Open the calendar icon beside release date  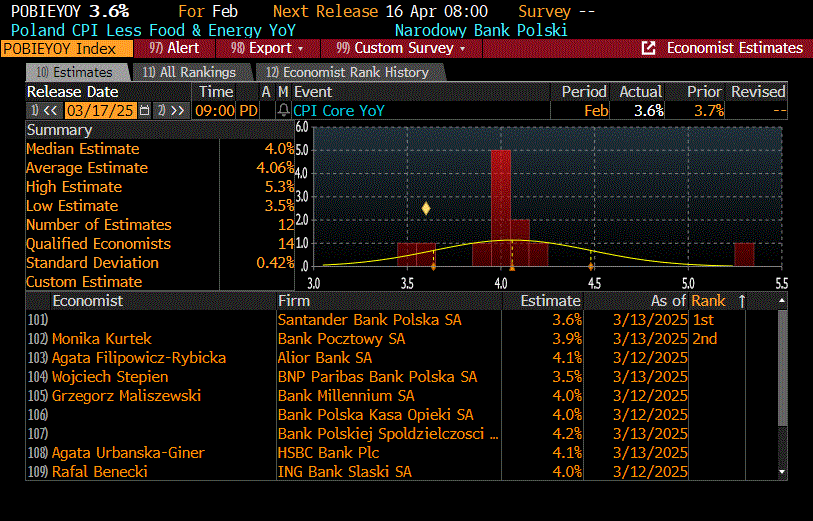click(145, 110)
